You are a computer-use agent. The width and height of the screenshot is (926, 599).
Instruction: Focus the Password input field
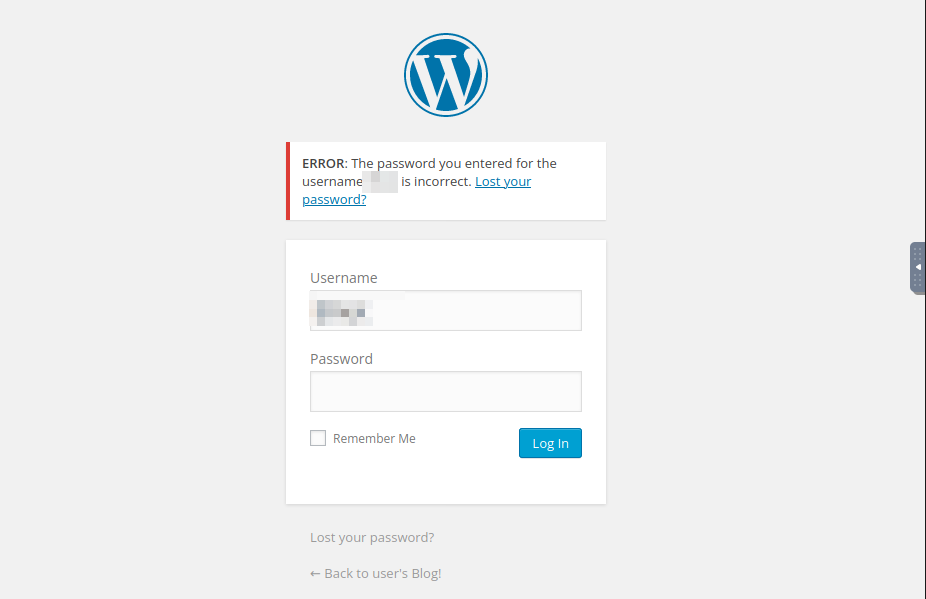click(x=446, y=391)
